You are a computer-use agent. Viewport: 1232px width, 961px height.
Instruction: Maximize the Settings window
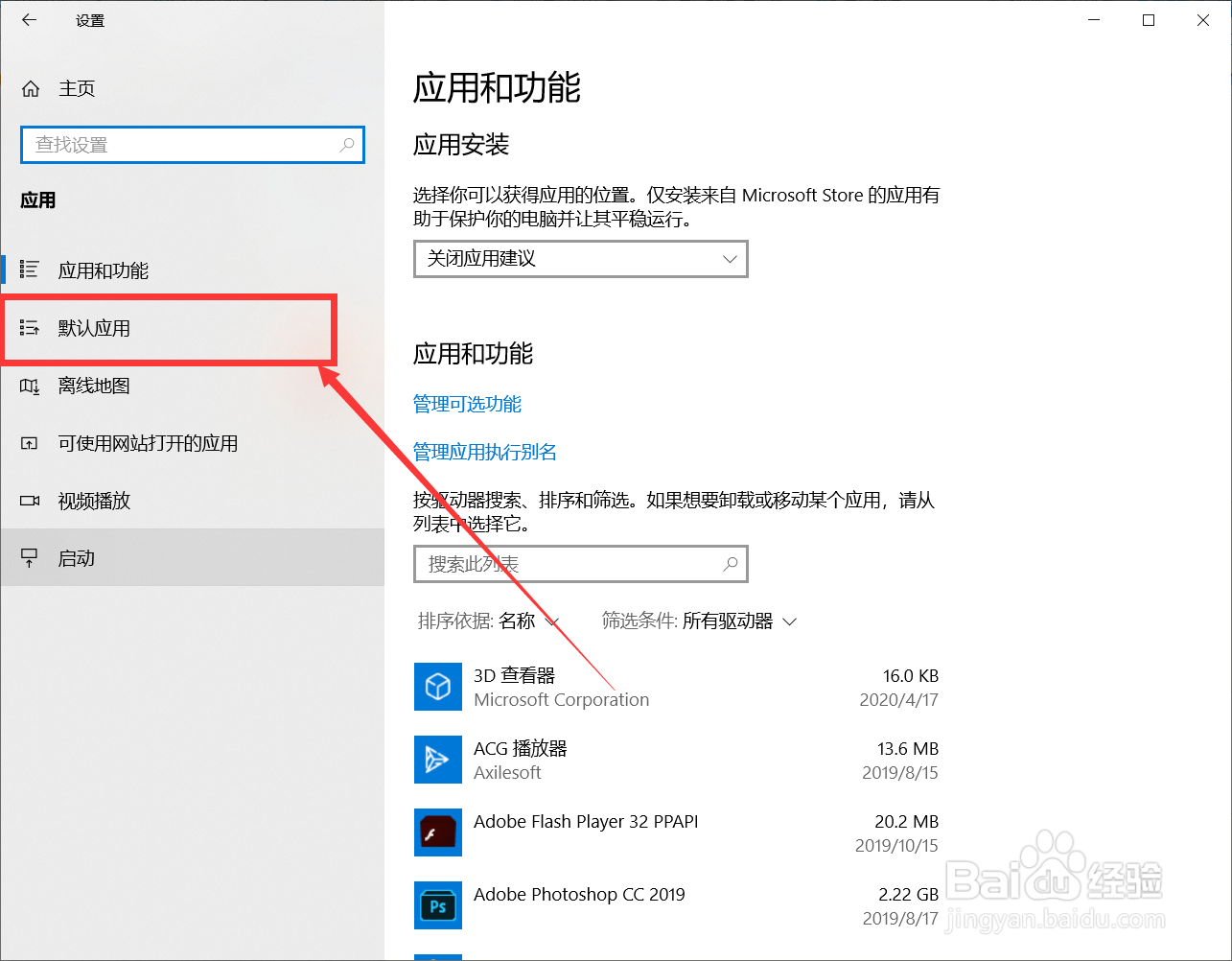1149,20
